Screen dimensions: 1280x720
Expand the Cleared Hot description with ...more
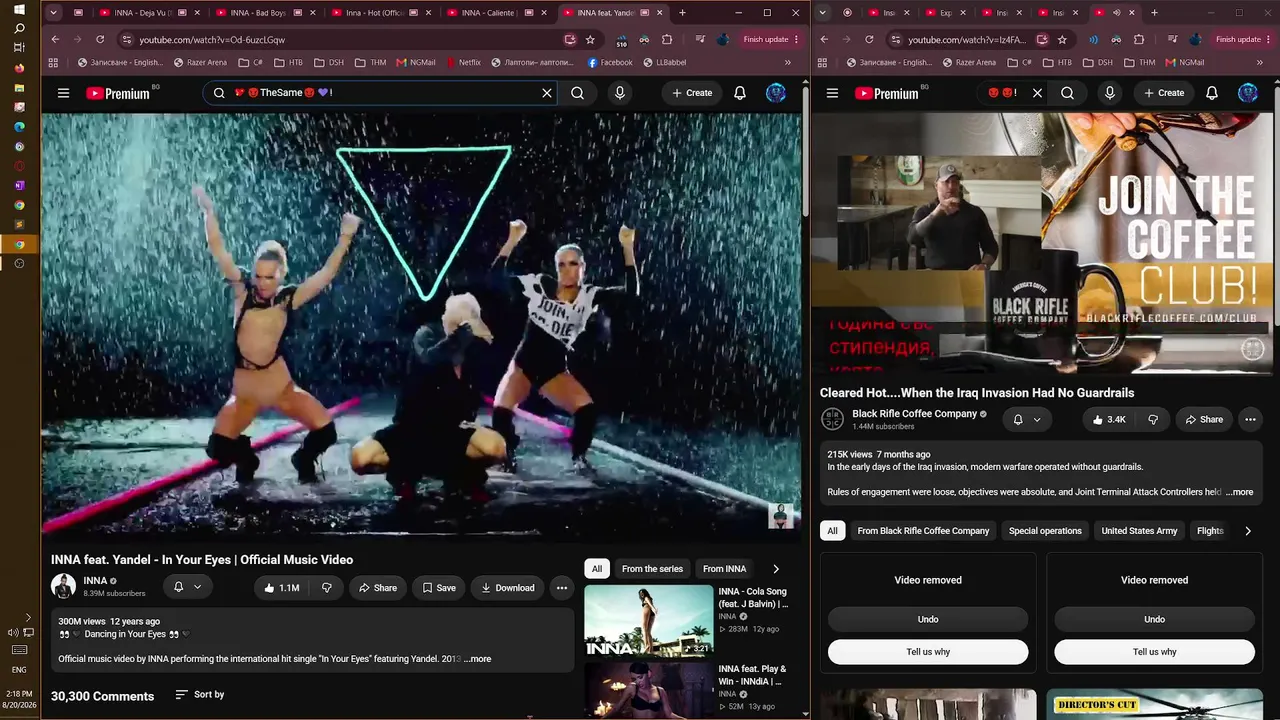pyautogui.click(x=1239, y=492)
